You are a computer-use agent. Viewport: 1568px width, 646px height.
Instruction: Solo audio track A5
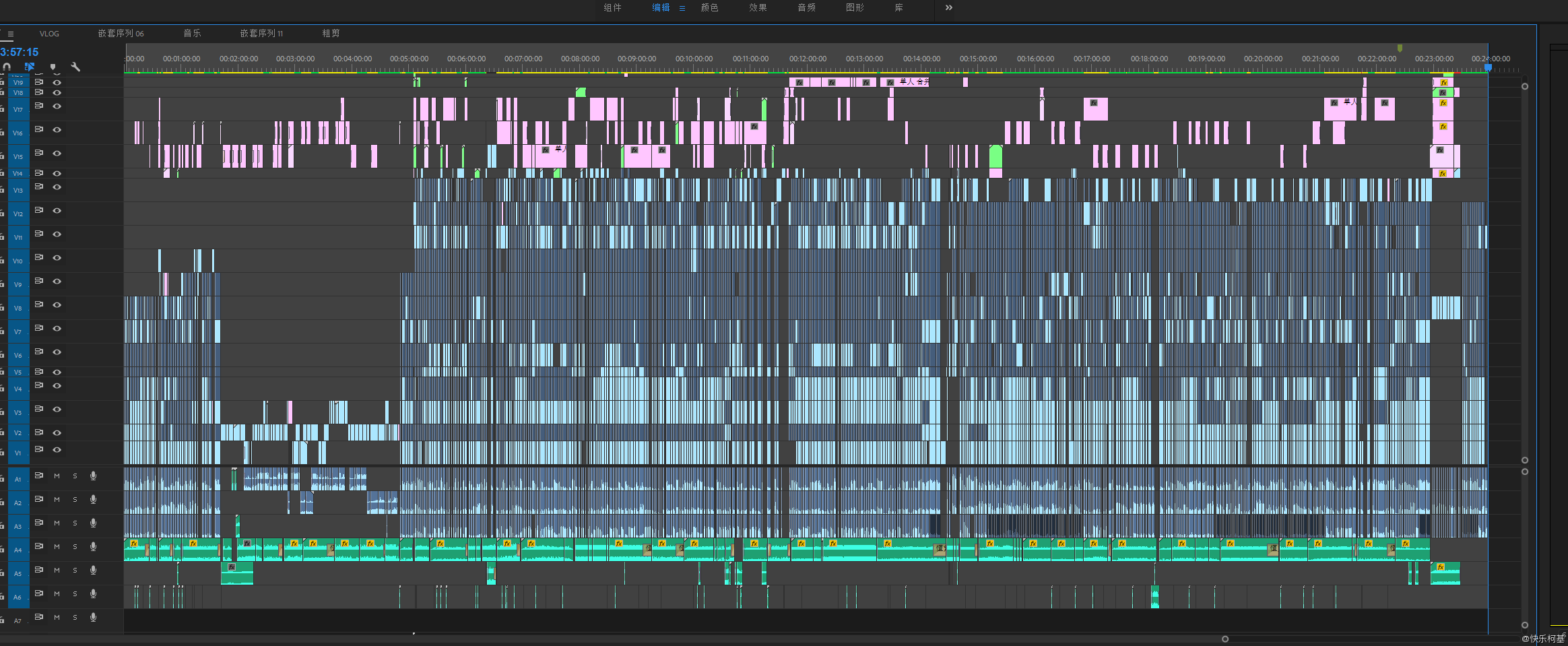pos(75,570)
